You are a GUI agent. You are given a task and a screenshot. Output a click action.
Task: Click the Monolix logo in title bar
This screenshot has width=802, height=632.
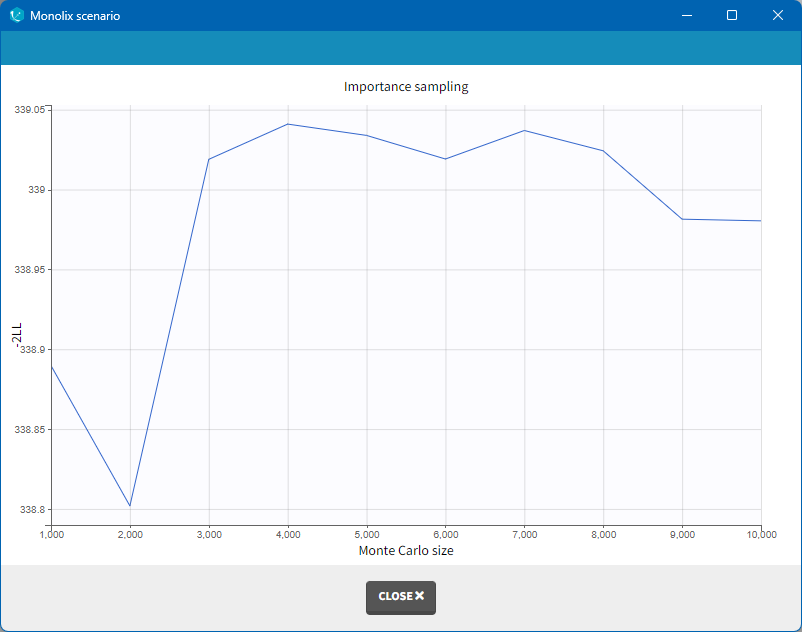pos(16,16)
